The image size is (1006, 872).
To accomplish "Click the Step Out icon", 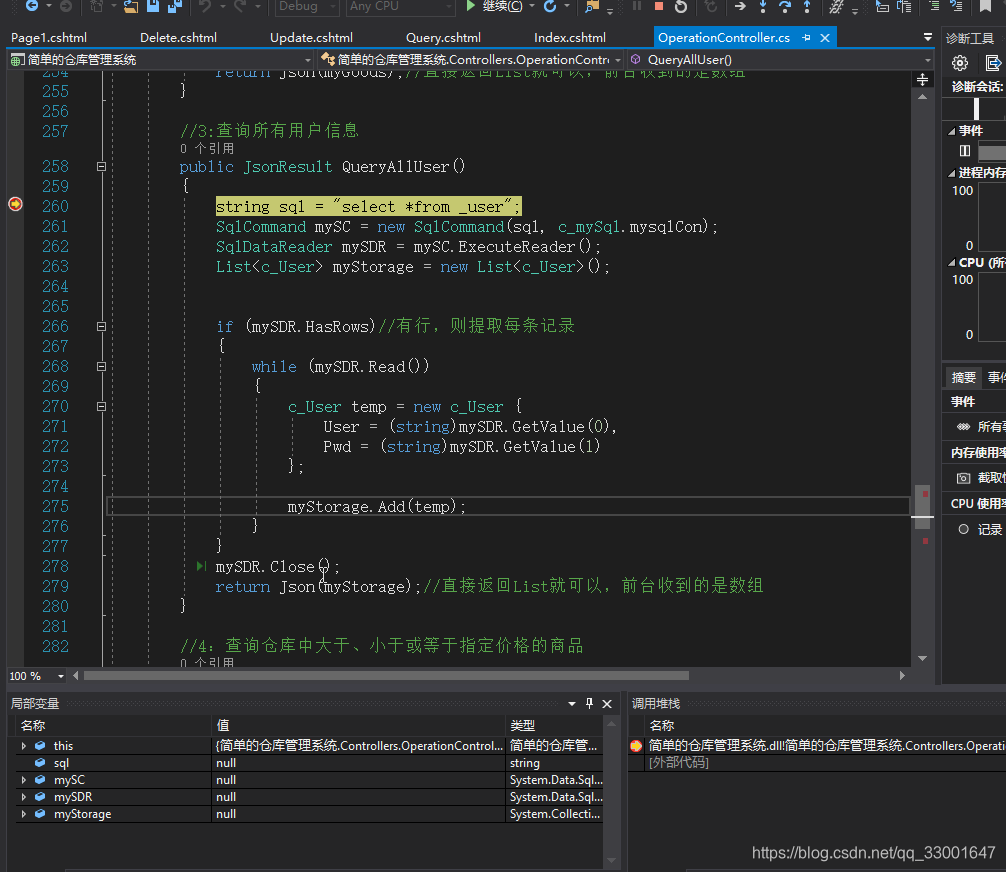I will pyautogui.click(x=807, y=6).
